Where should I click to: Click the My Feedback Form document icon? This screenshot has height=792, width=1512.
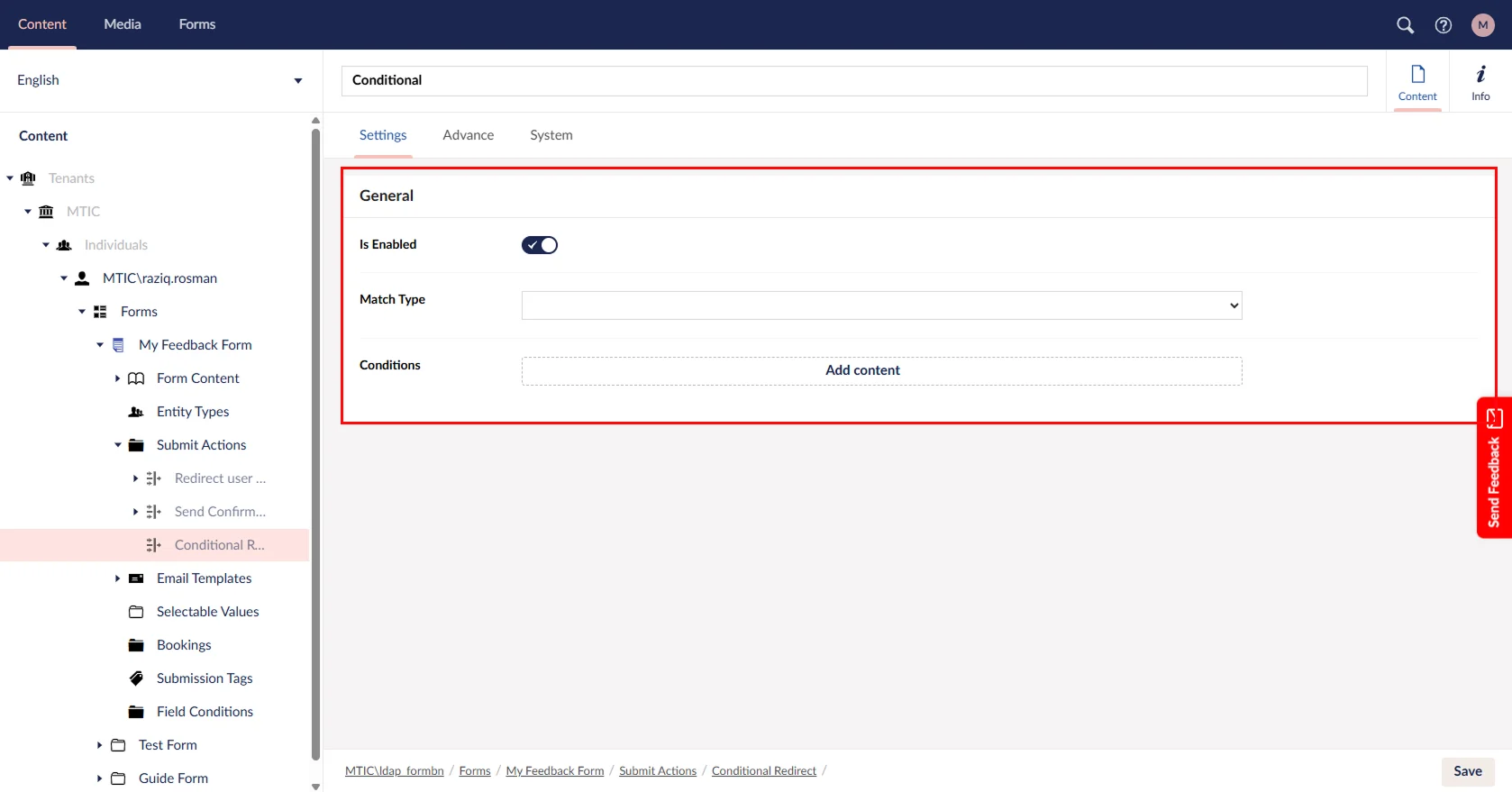coord(118,345)
